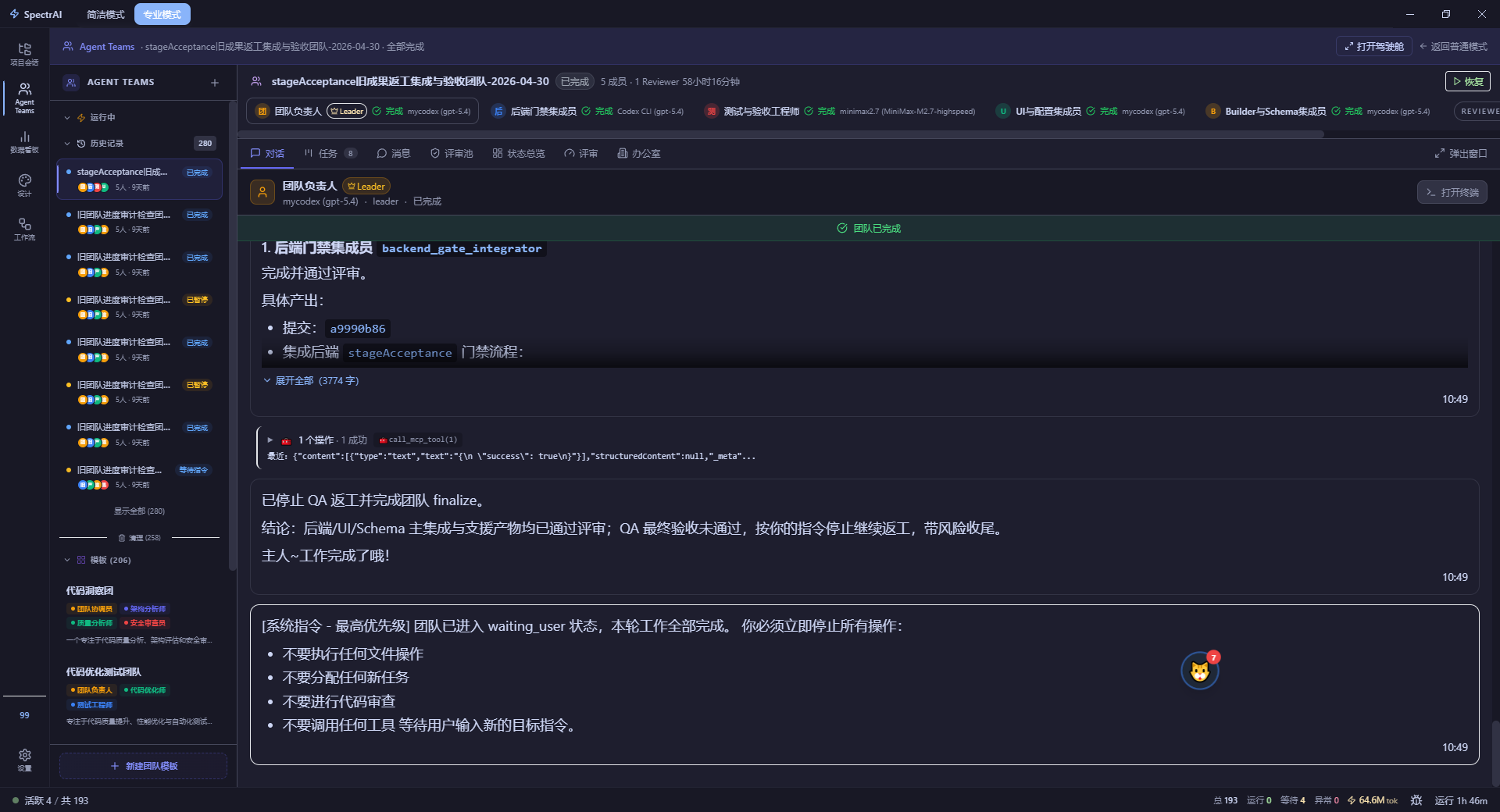Viewport: 1500px width, 812px height.
Task: Click 弹出窗口 pop-out button
Action: coord(1461,153)
